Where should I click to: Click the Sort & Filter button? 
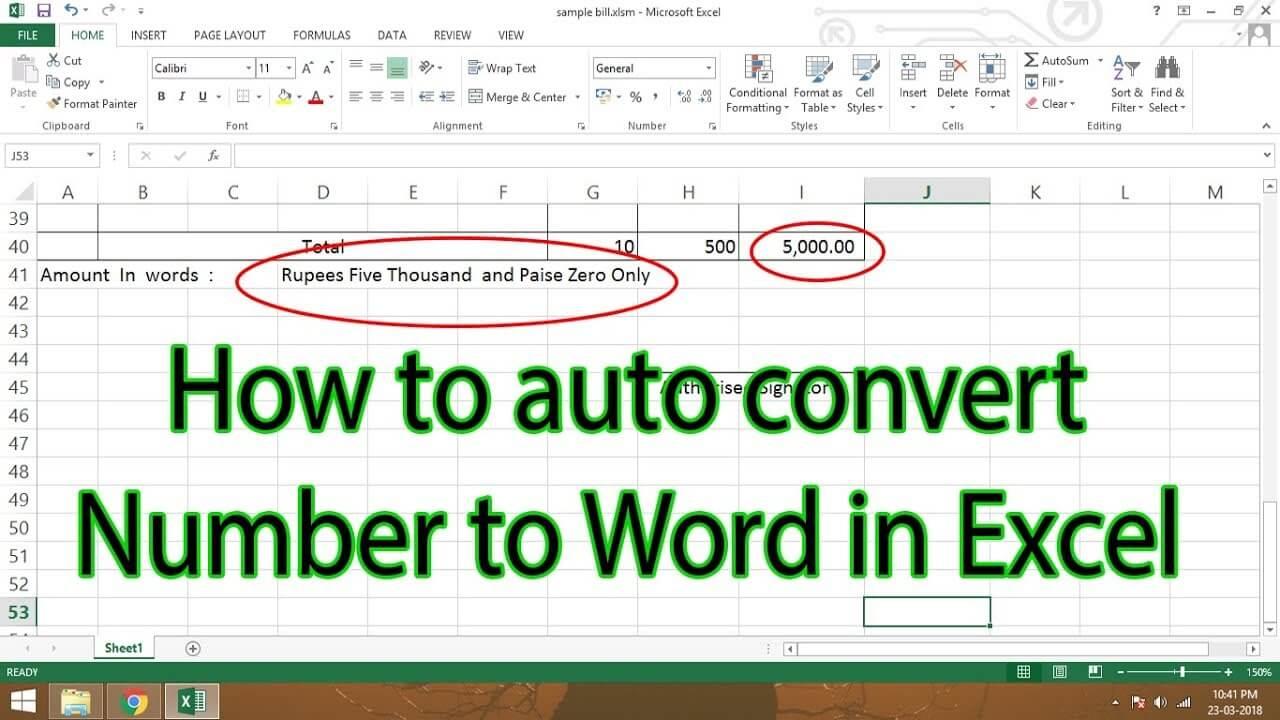(x=1126, y=82)
